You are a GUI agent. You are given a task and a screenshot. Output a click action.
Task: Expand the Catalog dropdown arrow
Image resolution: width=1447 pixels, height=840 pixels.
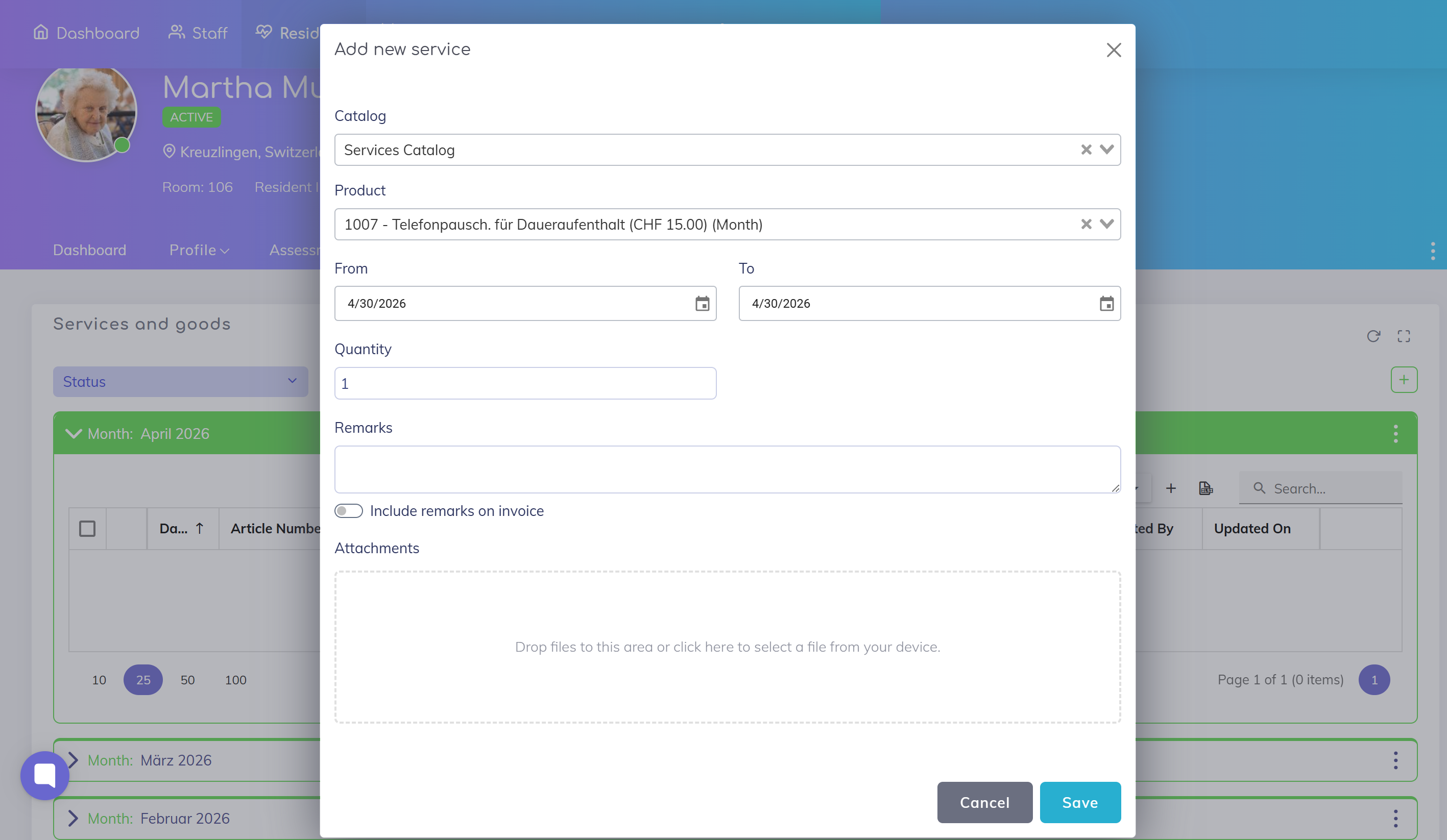(x=1106, y=150)
